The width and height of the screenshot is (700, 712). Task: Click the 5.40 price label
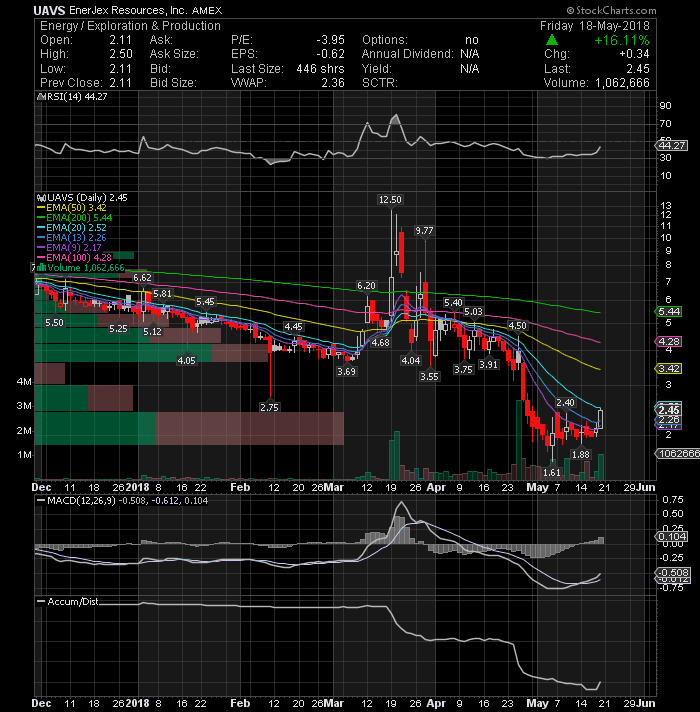(x=453, y=303)
